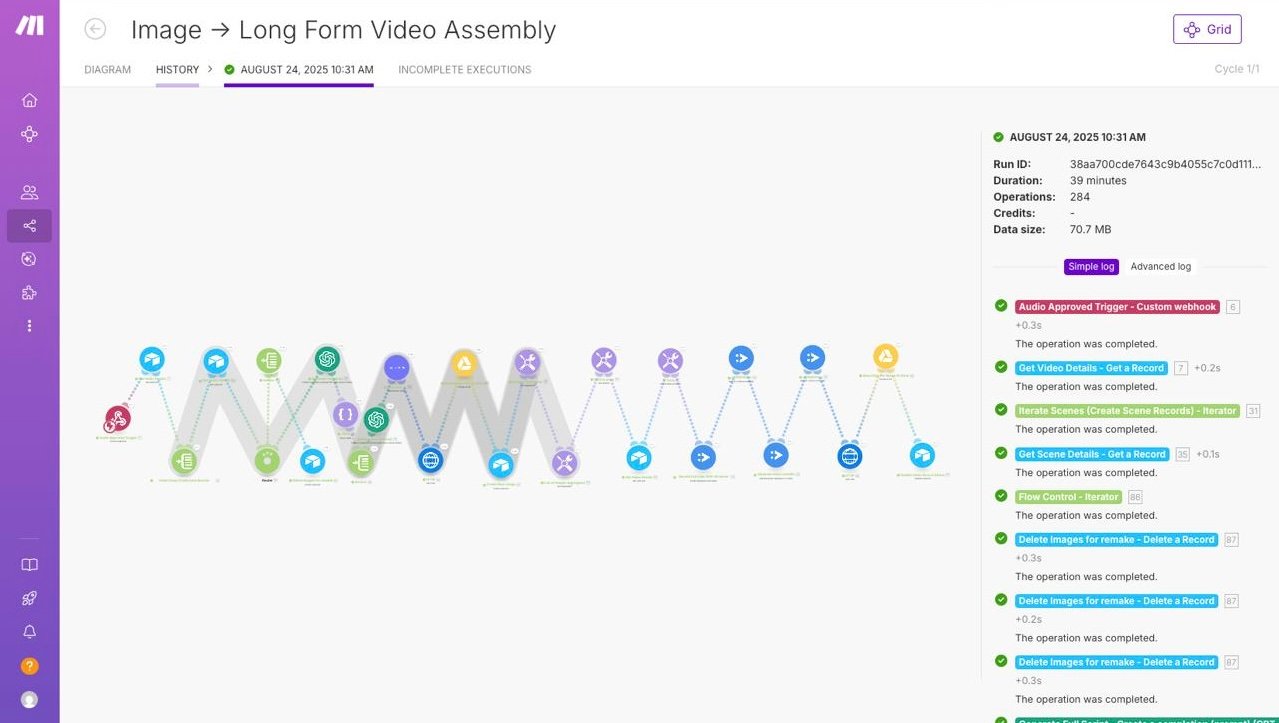1279x723 pixels.
Task: Click the truncated Run ID value
Action: tap(1165, 164)
